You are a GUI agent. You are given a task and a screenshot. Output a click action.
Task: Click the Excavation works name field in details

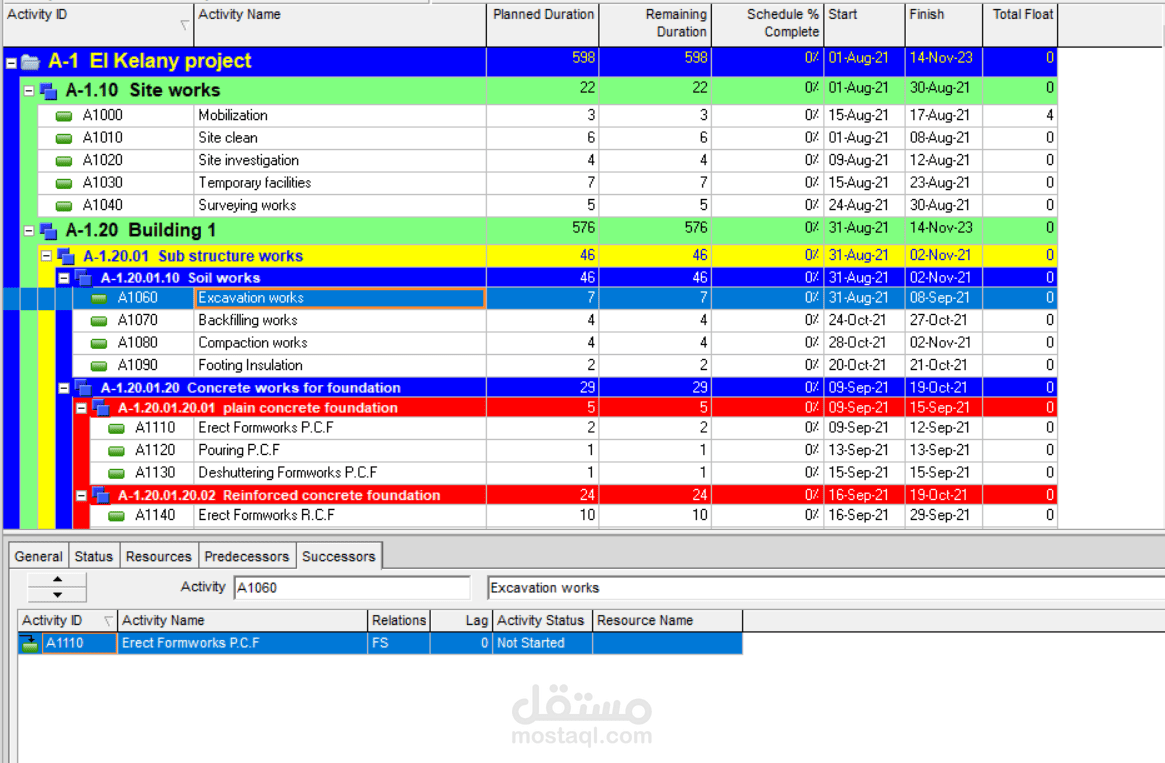coord(825,588)
